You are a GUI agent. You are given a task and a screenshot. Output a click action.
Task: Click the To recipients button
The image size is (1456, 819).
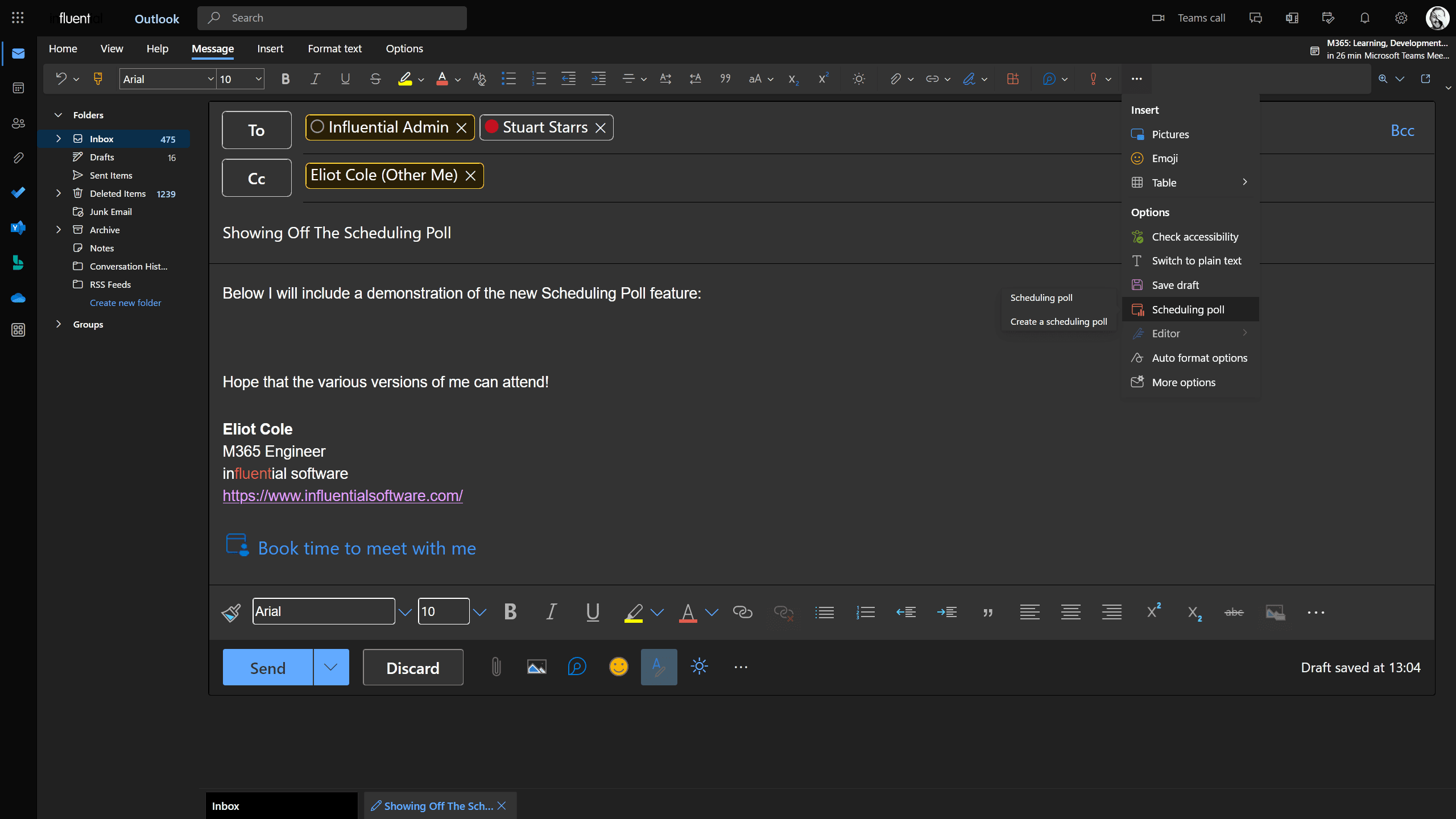point(257,130)
